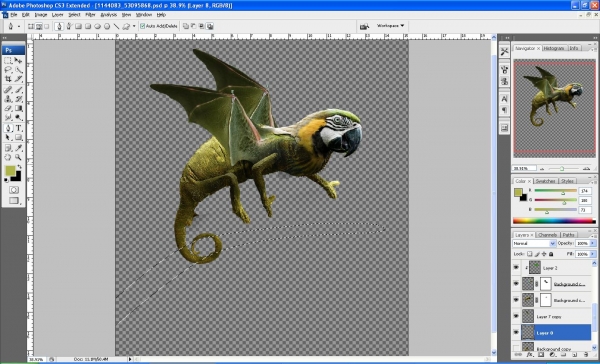Switch to the Histogram tab

554,48
